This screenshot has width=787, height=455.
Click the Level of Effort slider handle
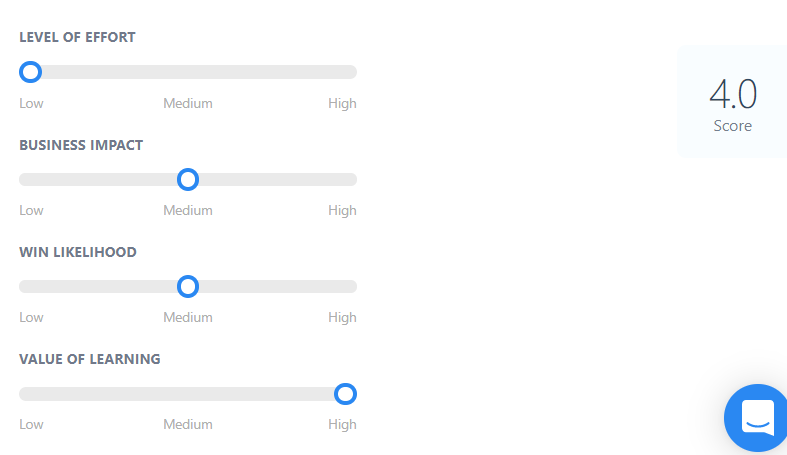click(x=31, y=72)
